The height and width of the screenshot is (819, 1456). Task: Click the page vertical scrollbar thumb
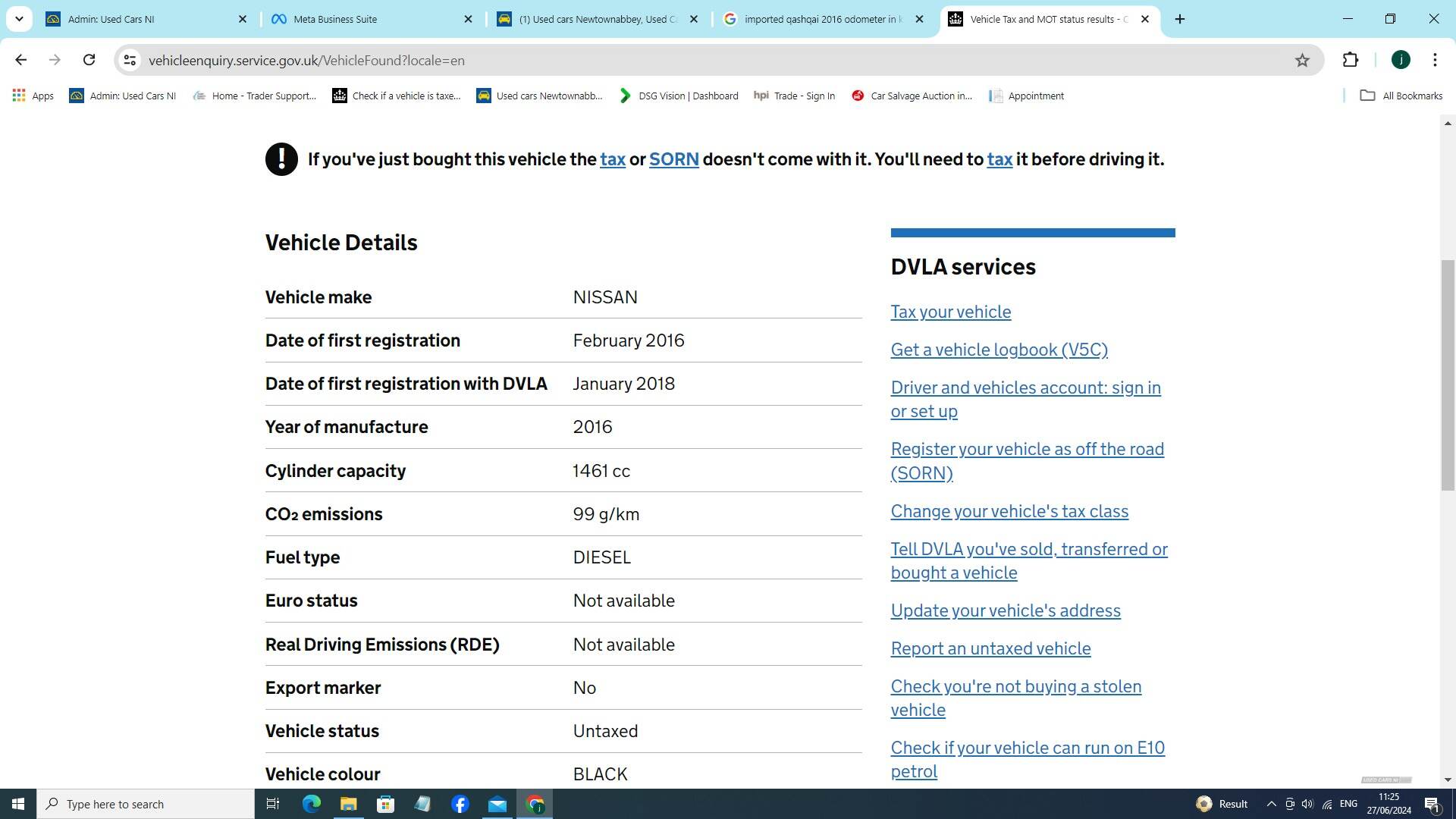1448,375
